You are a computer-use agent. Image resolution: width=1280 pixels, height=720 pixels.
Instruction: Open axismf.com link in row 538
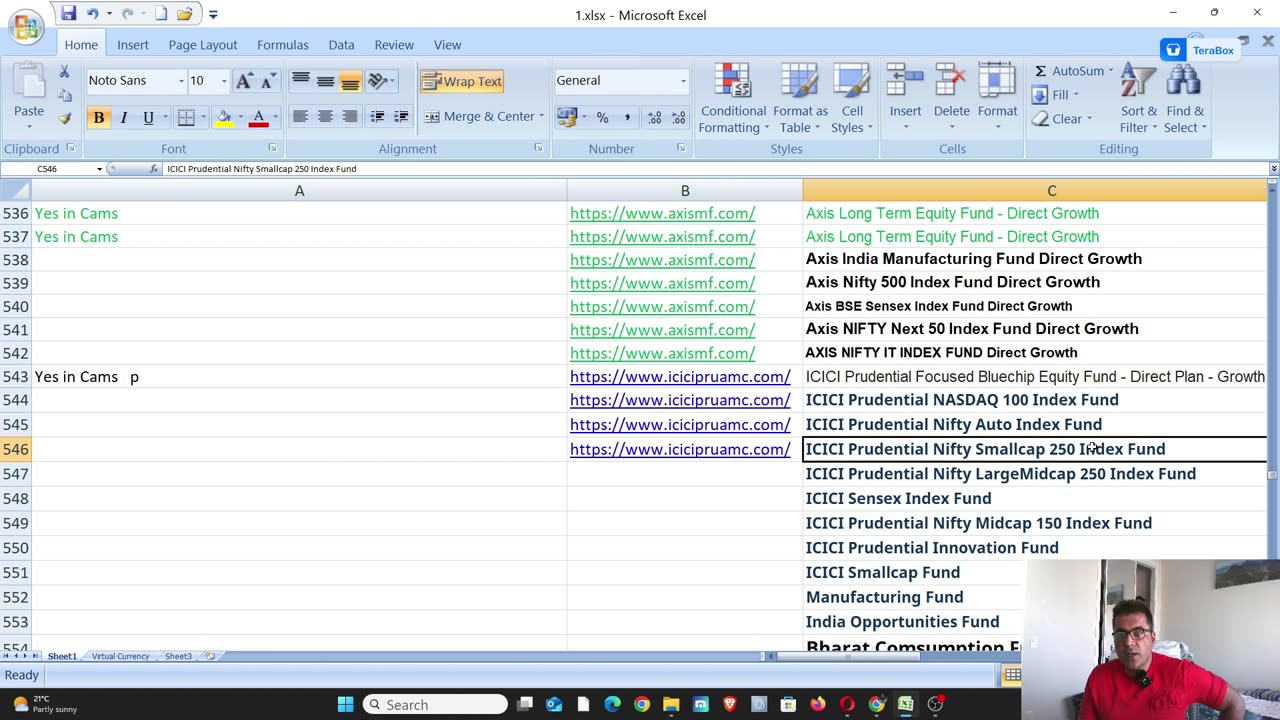coord(662,260)
